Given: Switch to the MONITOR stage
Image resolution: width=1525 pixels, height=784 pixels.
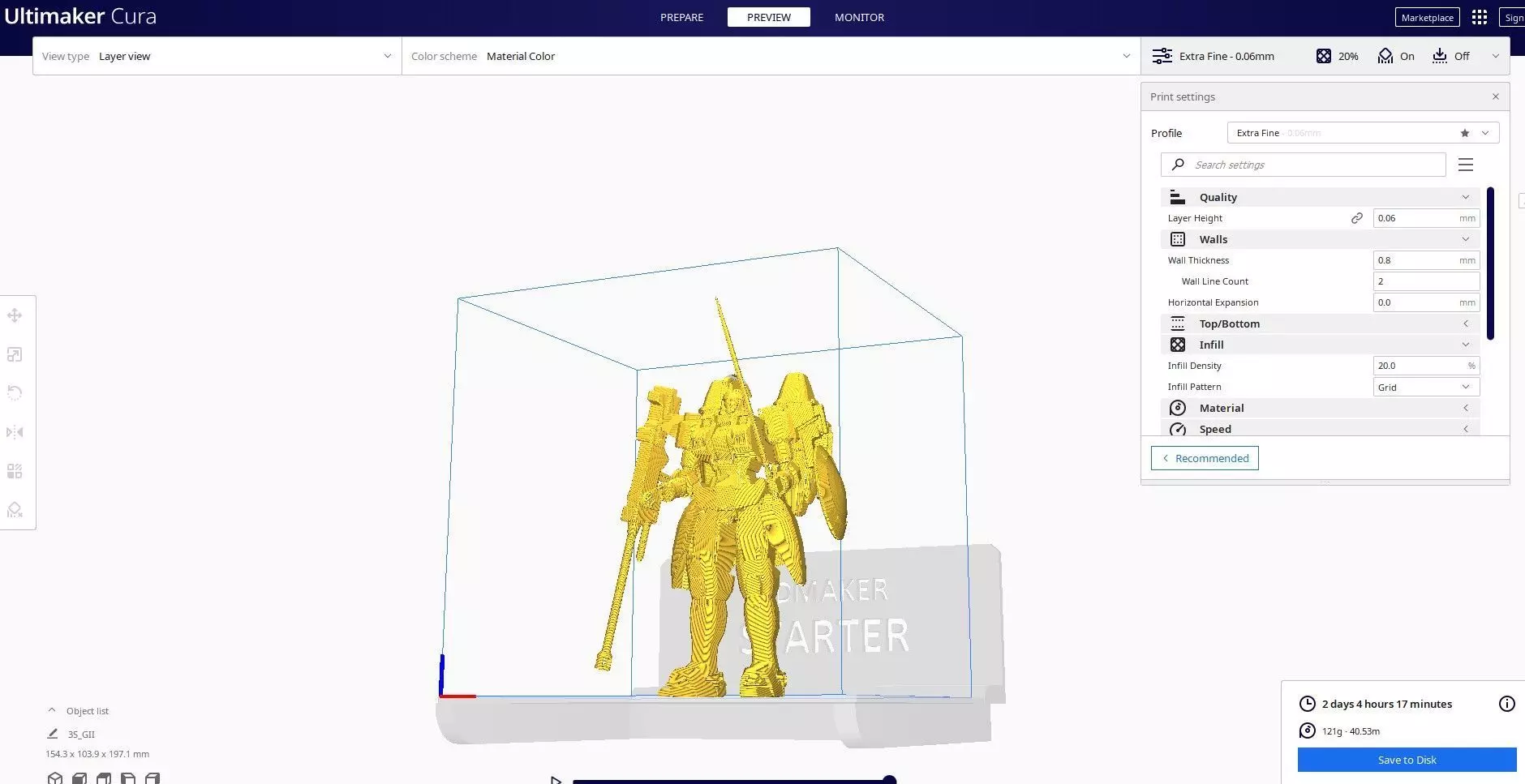Looking at the screenshot, I should (859, 17).
